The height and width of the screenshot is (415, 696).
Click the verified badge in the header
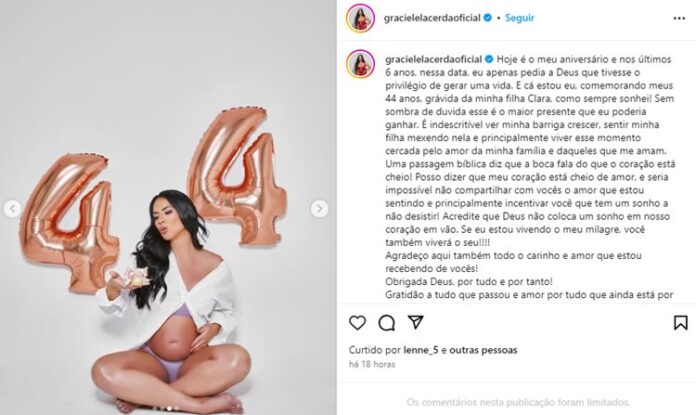pyautogui.click(x=487, y=18)
